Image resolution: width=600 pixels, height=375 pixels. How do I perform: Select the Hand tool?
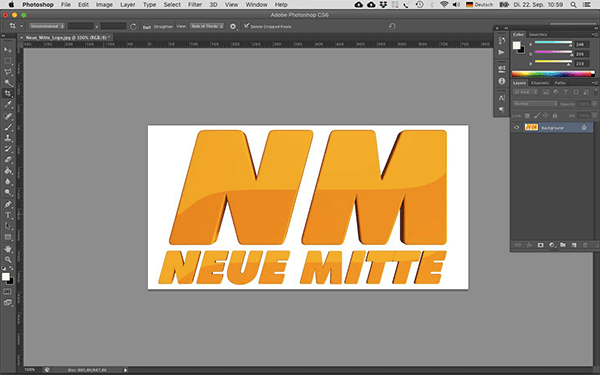pos(8,249)
